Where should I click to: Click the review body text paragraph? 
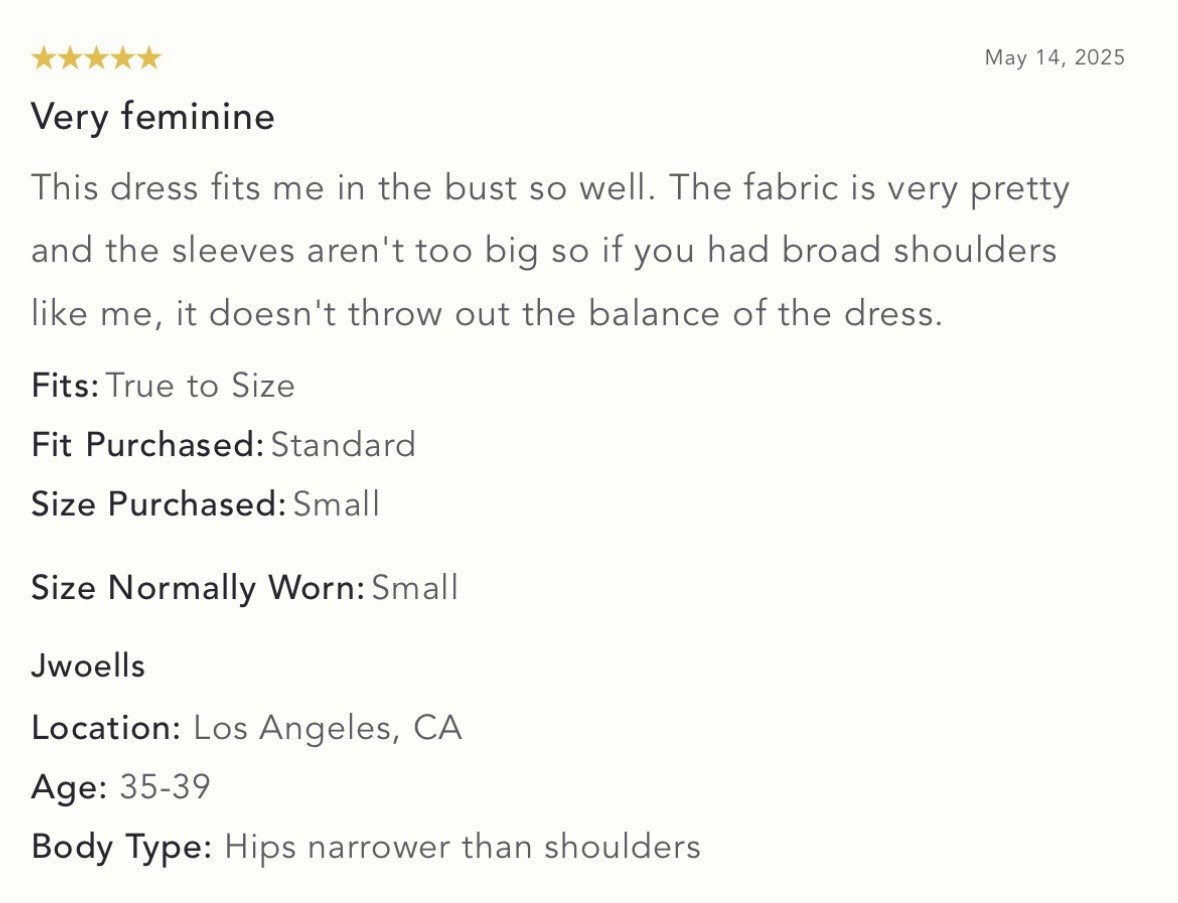pos(550,251)
